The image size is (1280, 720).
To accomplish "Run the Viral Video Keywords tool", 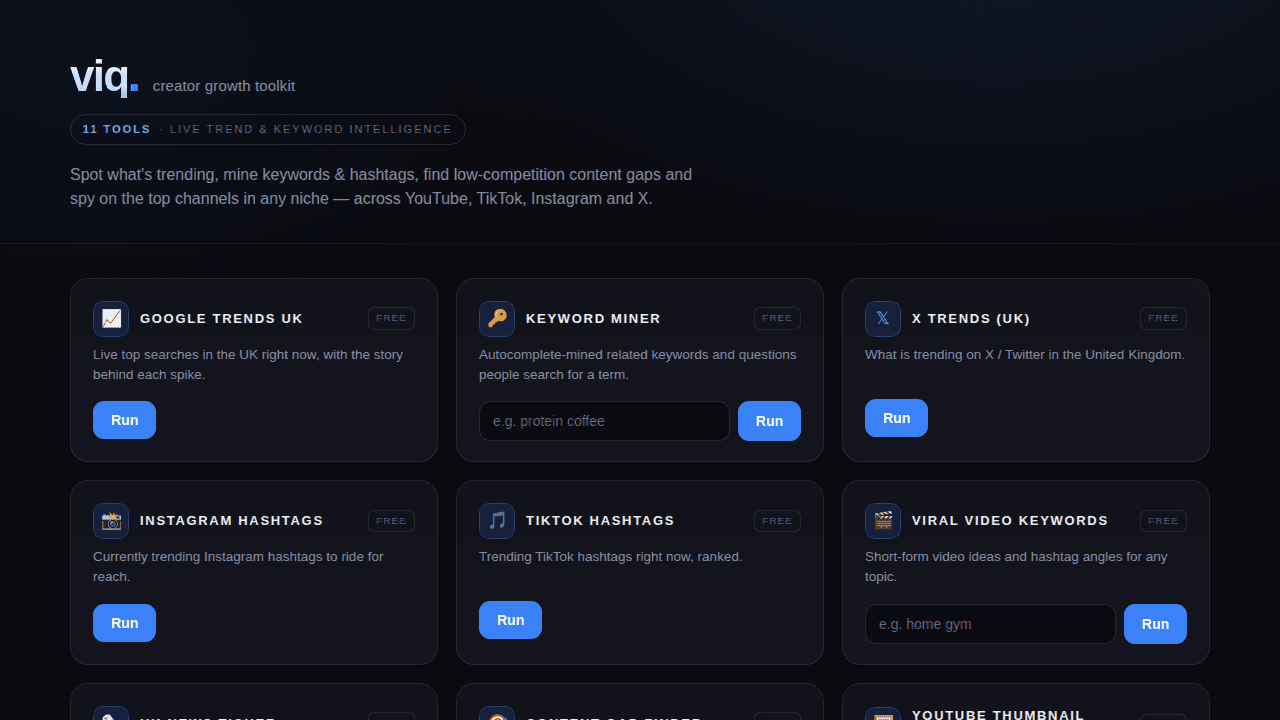I will (x=1155, y=624).
